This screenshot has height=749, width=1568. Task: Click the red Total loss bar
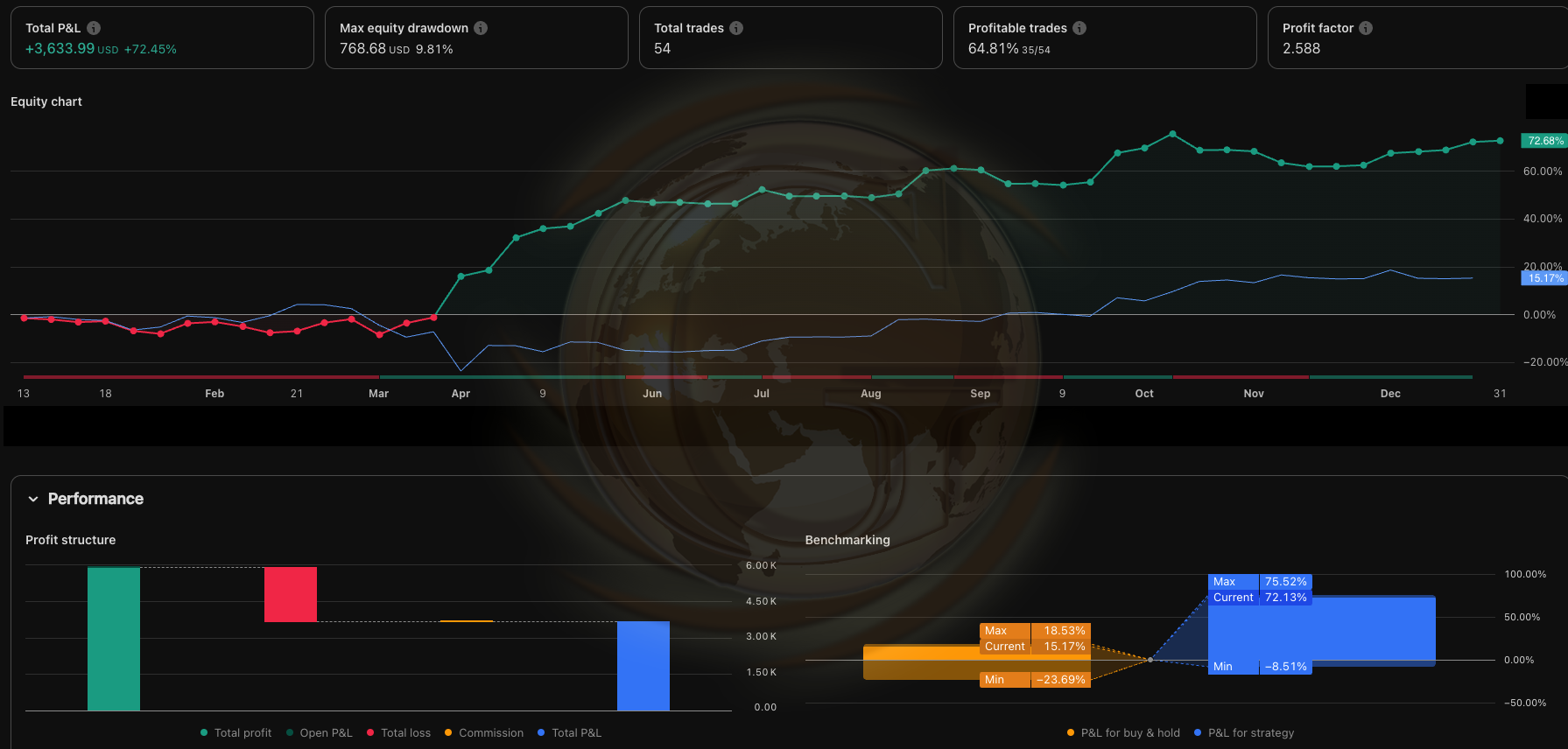click(291, 595)
